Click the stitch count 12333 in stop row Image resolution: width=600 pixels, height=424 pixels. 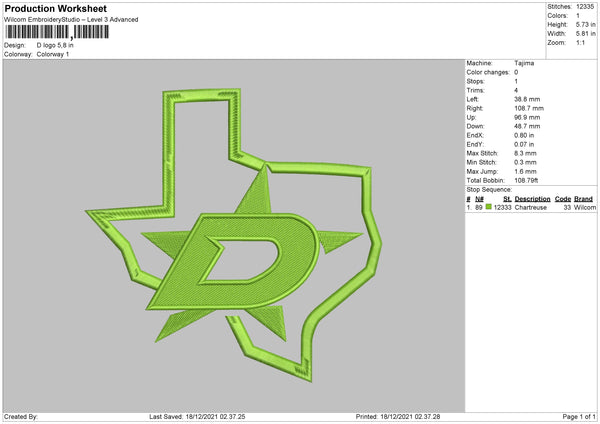click(502, 207)
